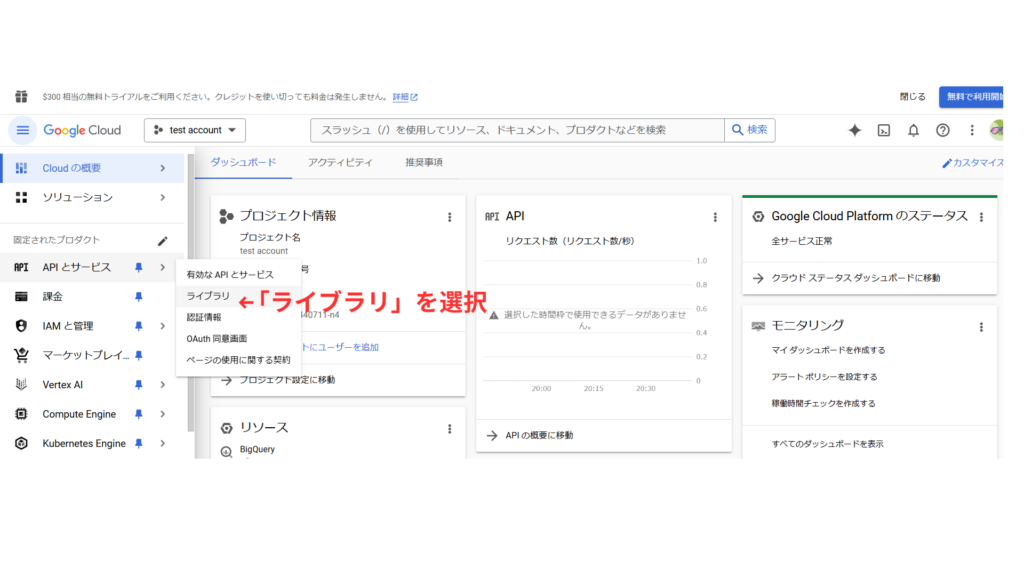Open the test account project selector

tap(195, 130)
